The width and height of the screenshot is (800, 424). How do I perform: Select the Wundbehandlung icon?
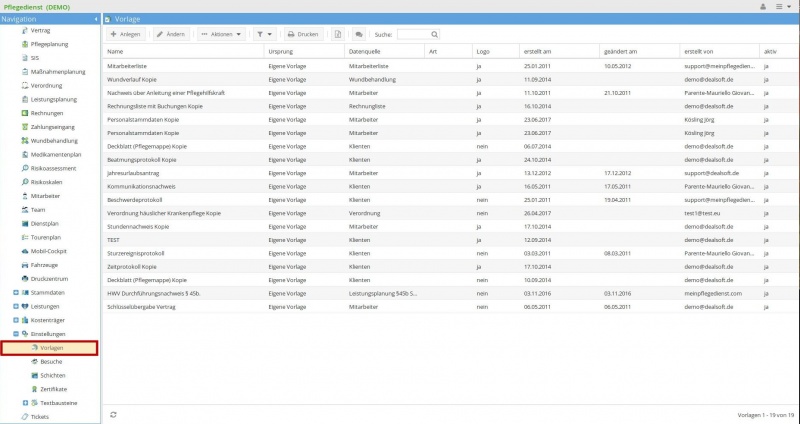pyautogui.click(x=25, y=141)
